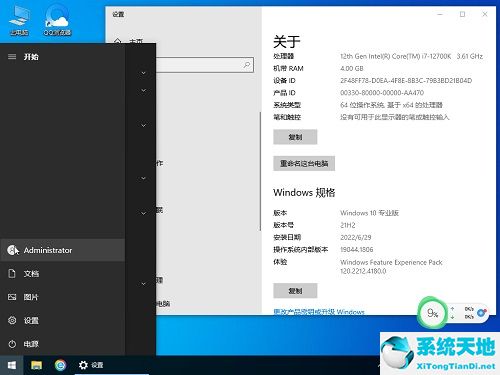Click the gear icon next to 设置 in Start
This screenshot has height=375, width=500.
pos(12,320)
